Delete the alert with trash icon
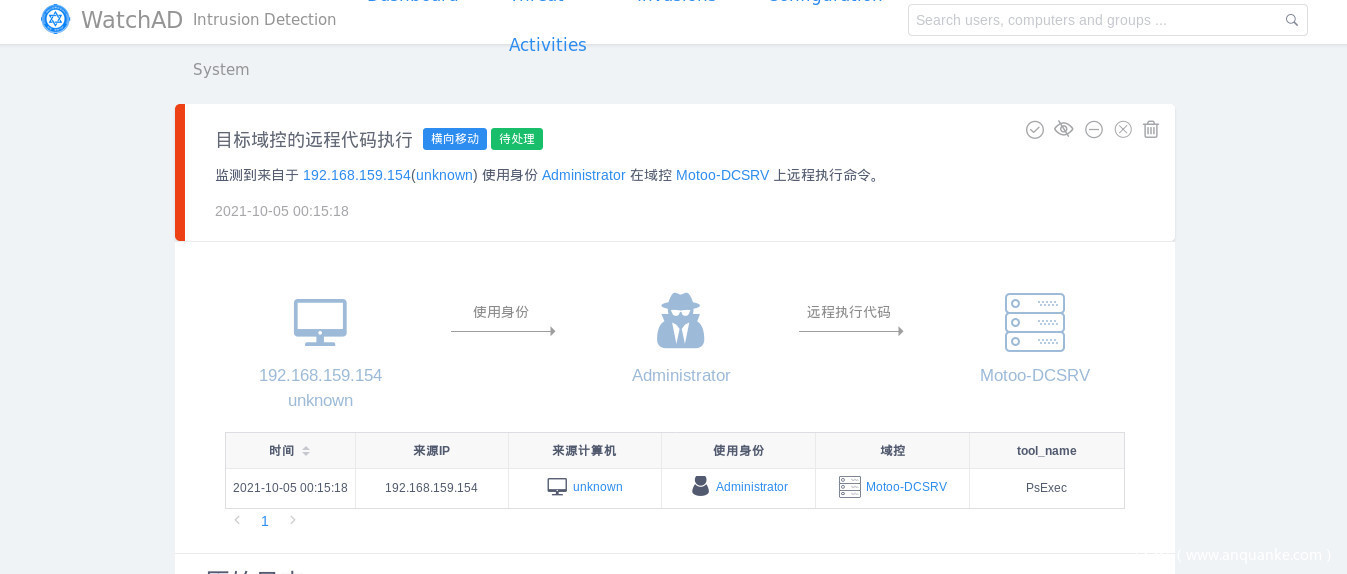 point(1151,129)
